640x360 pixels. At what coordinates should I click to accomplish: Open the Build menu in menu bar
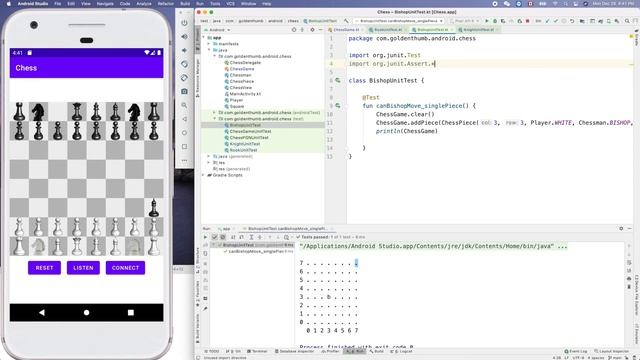click(185, 4)
